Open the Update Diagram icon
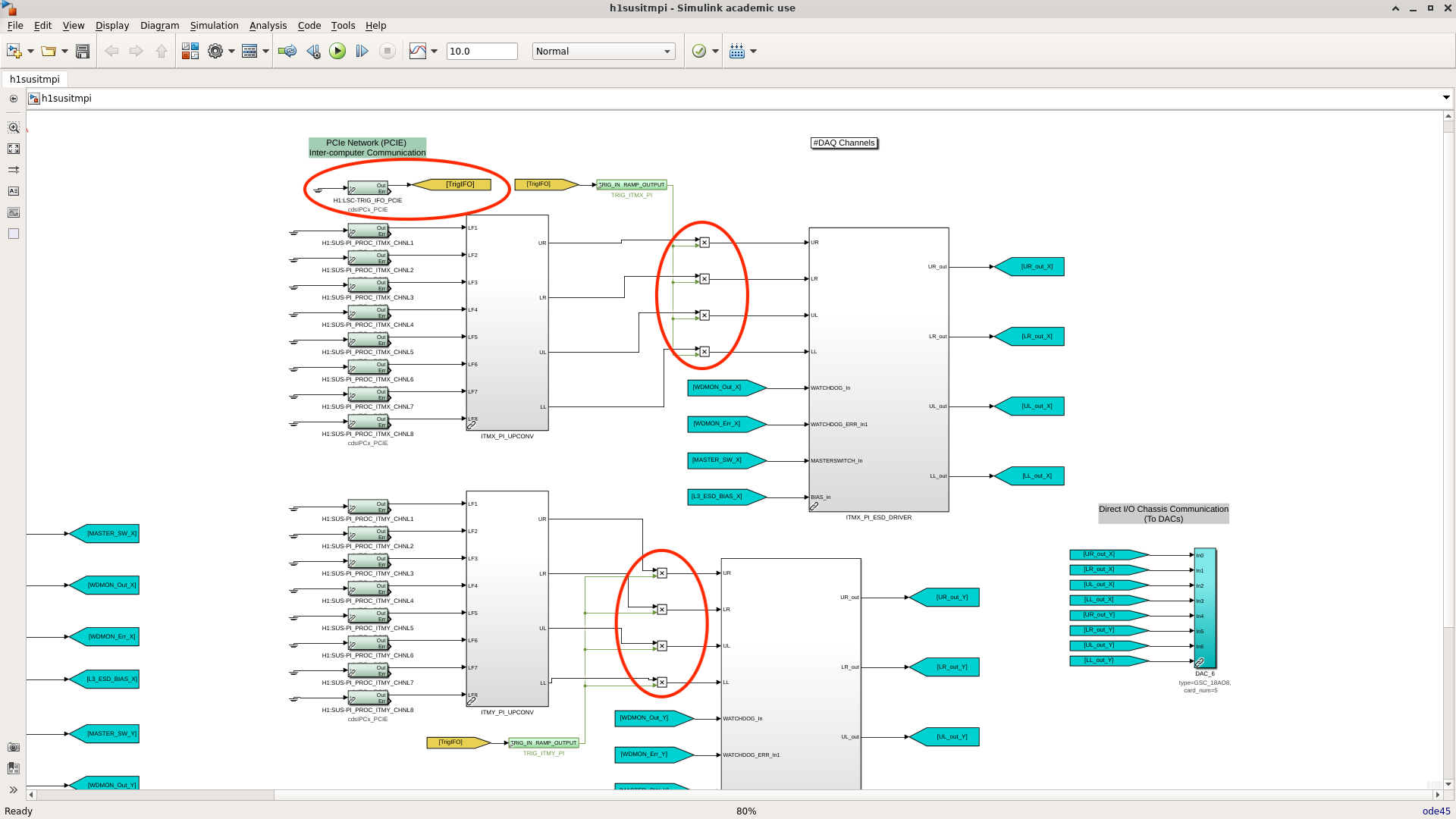Image resolution: width=1456 pixels, height=819 pixels. point(287,51)
